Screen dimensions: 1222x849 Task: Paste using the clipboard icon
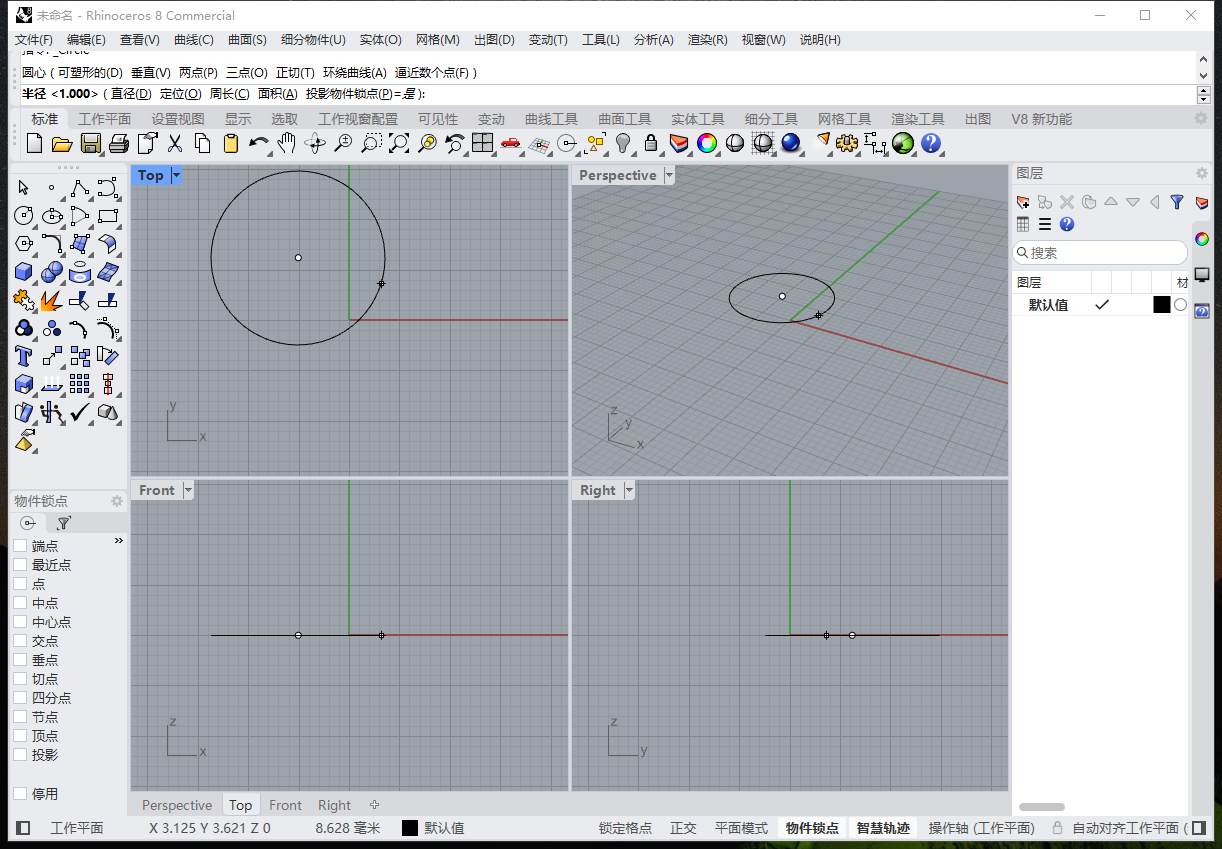pos(231,143)
